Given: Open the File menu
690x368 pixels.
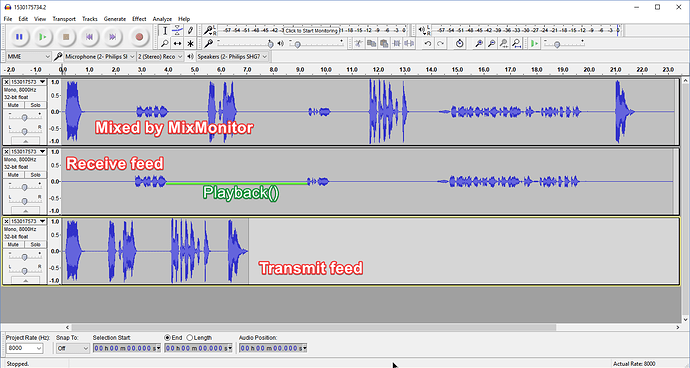Looking at the screenshot, I should 8,19.
